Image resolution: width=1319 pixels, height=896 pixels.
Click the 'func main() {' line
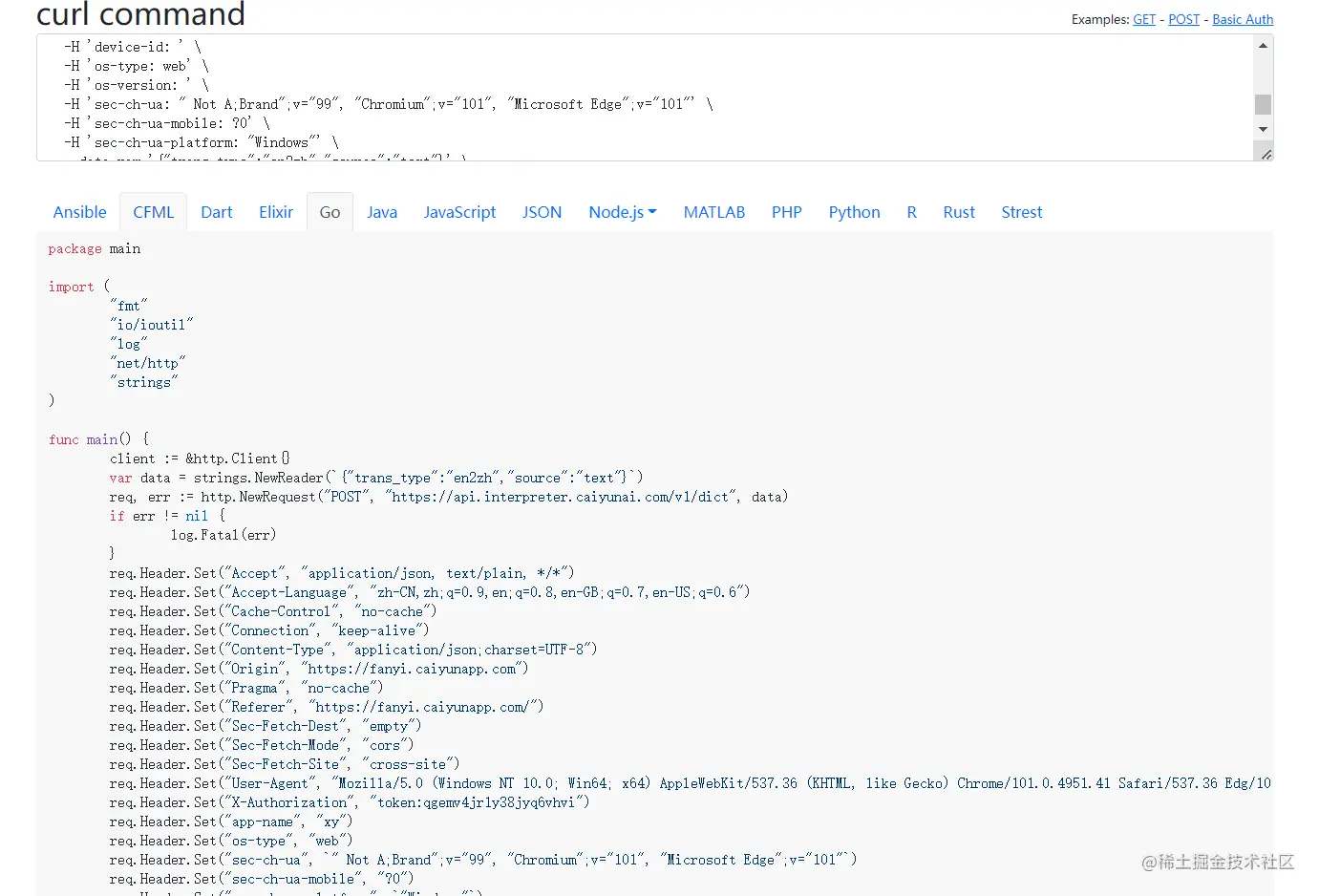tap(99, 439)
